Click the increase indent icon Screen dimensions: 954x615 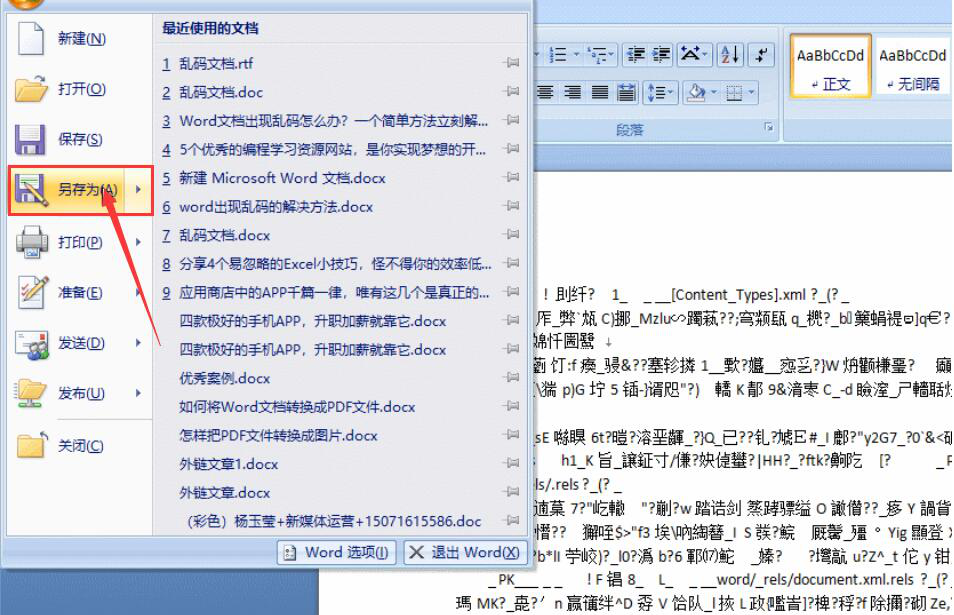click(661, 55)
